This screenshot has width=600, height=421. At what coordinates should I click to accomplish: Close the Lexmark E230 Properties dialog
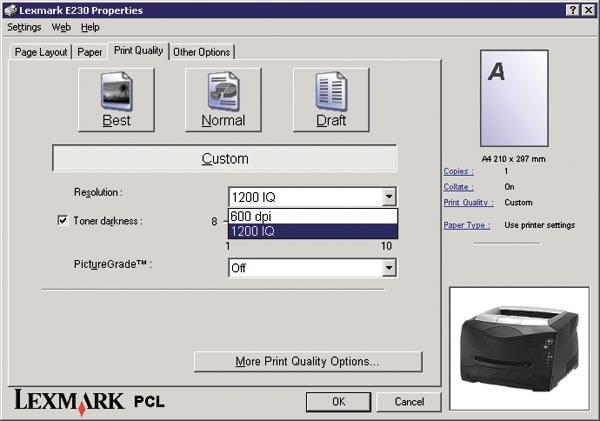click(x=589, y=10)
